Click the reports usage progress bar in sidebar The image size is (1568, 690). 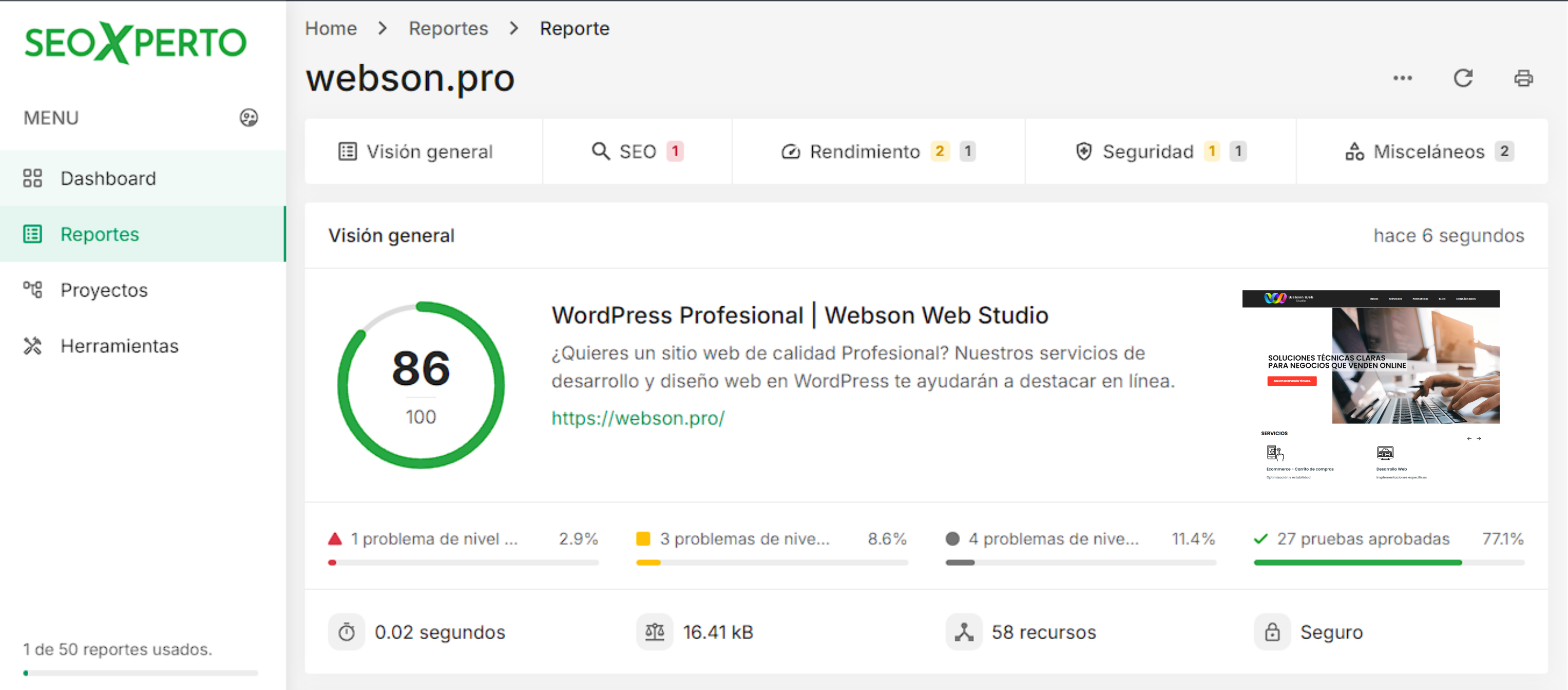click(141, 673)
